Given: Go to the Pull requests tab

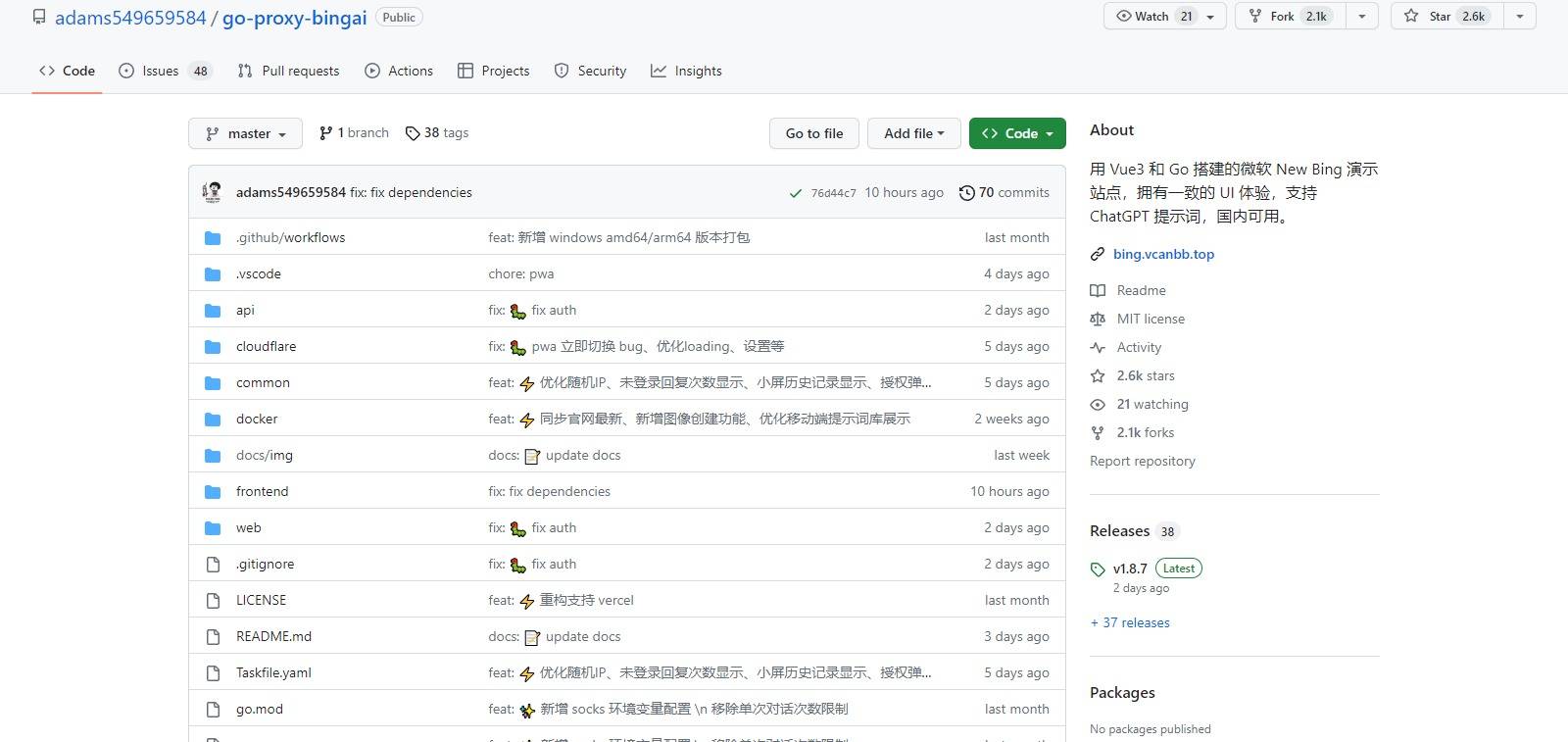Looking at the screenshot, I should tap(288, 71).
